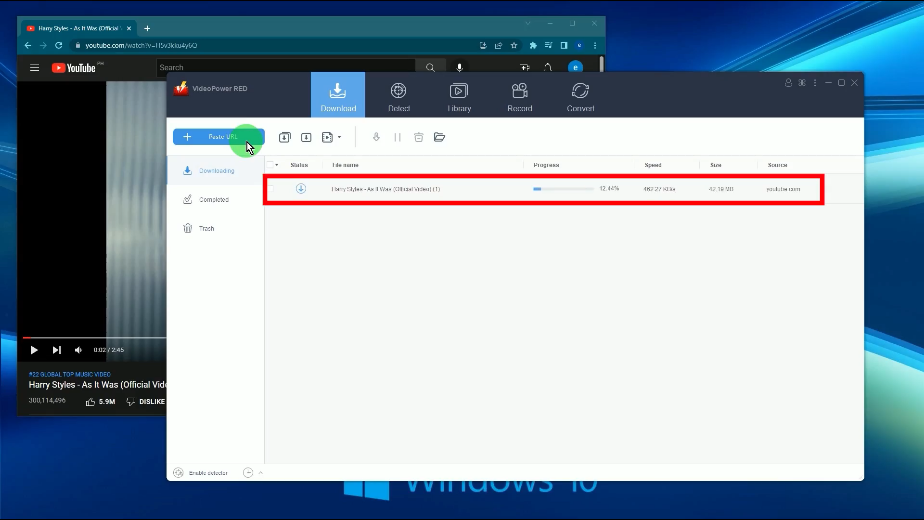Image resolution: width=924 pixels, height=520 pixels.
Task: Toggle the select-all checkbox in table header
Action: (x=270, y=165)
